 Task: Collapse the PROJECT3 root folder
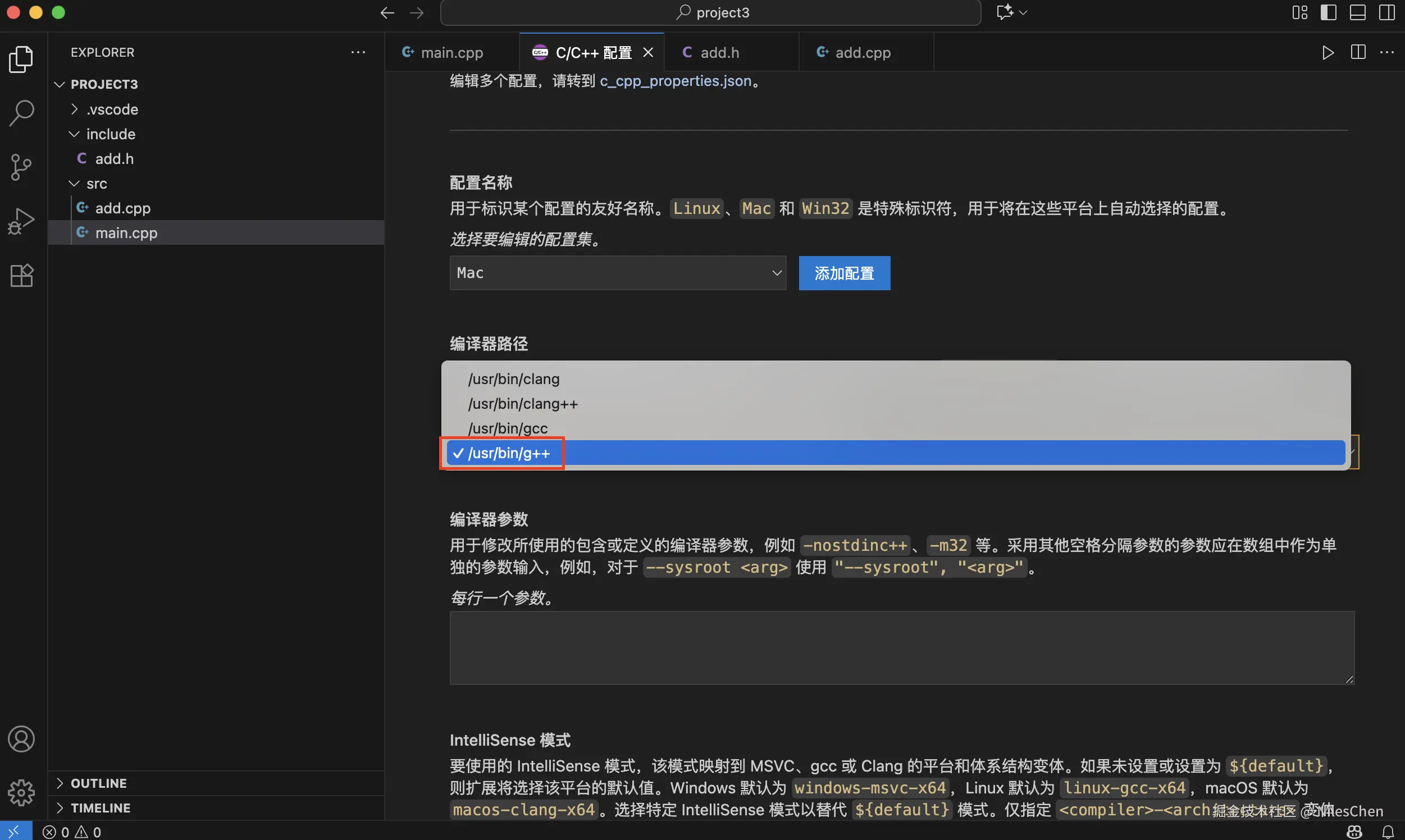(103, 84)
